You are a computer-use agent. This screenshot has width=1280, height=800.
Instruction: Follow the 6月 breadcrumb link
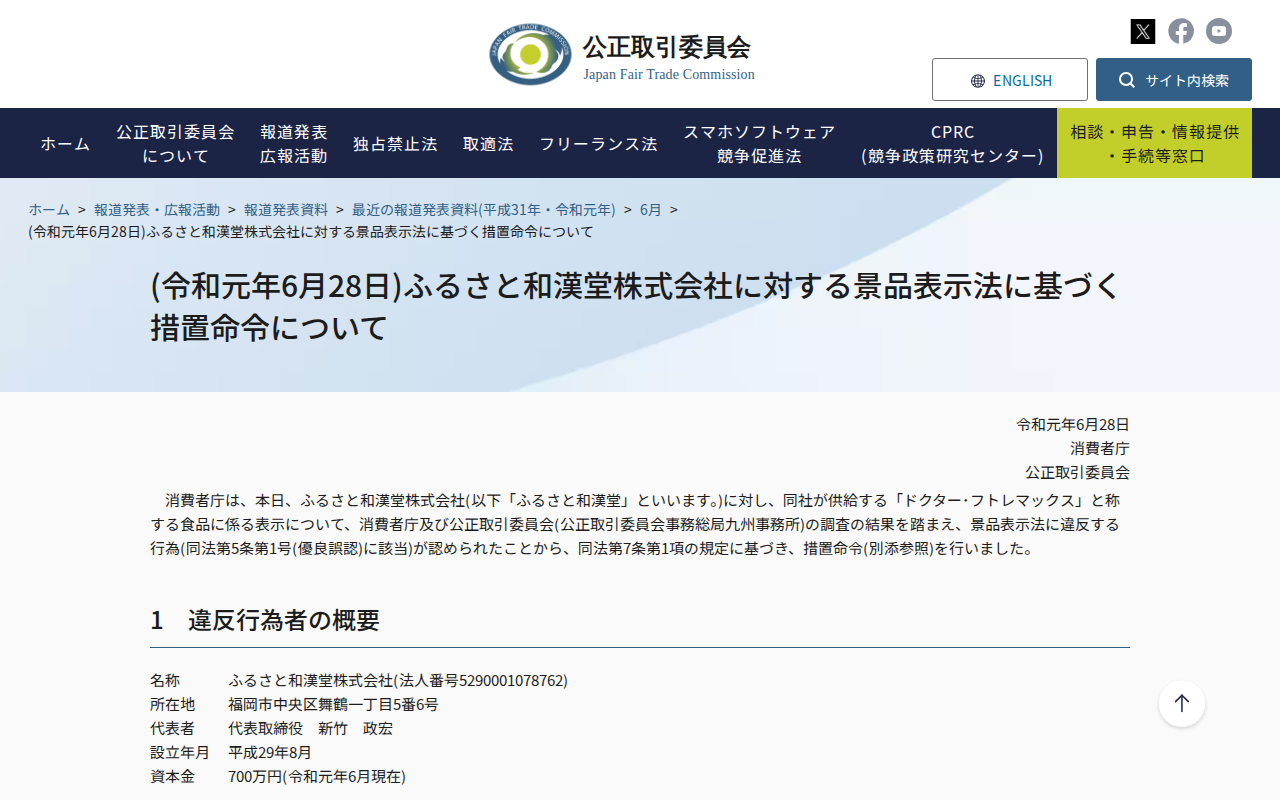click(651, 210)
